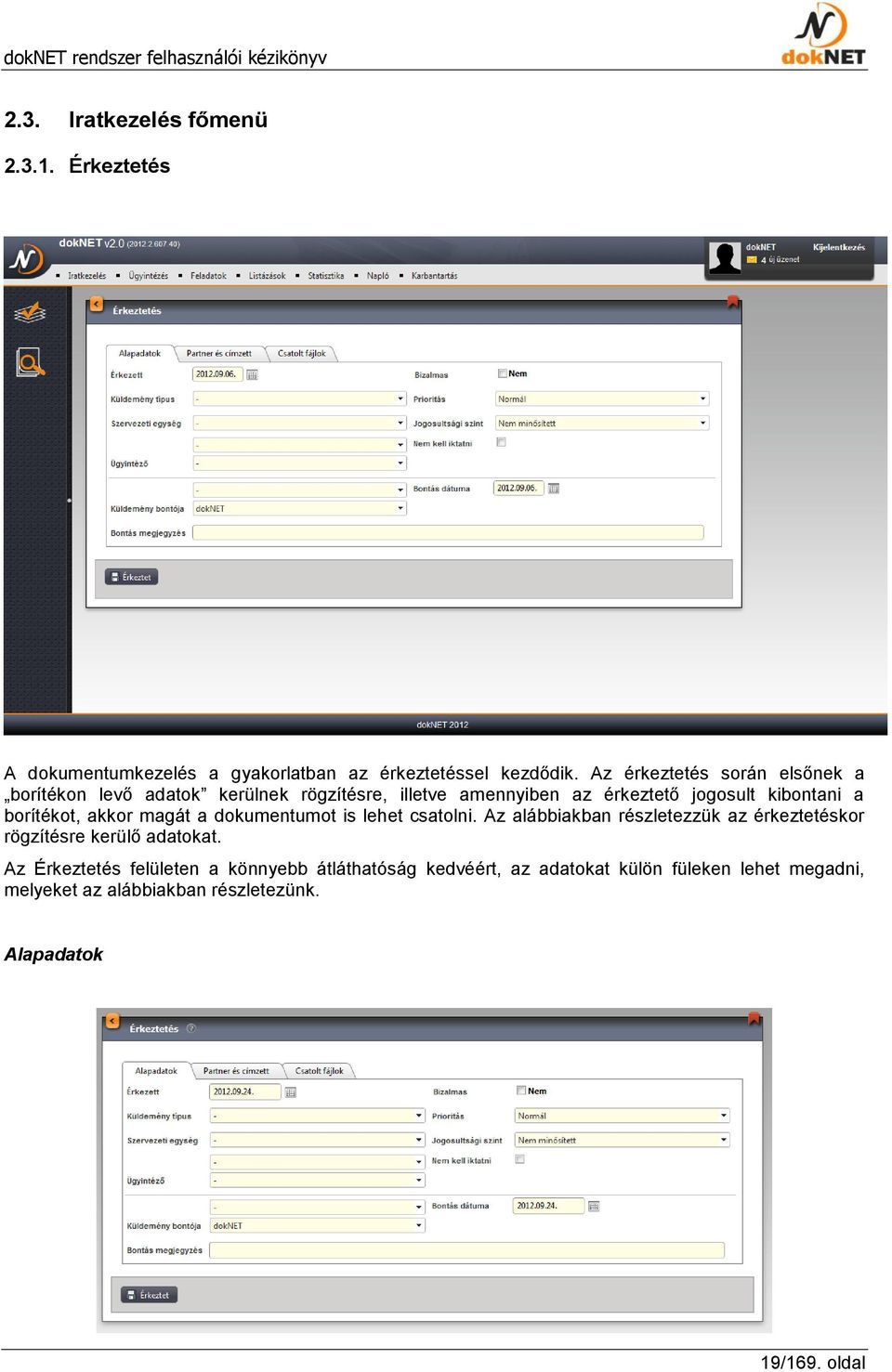The image size is (892, 1372).
Task: Click the page number text 19/169. oldal
Action: [x=812, y=1362]
